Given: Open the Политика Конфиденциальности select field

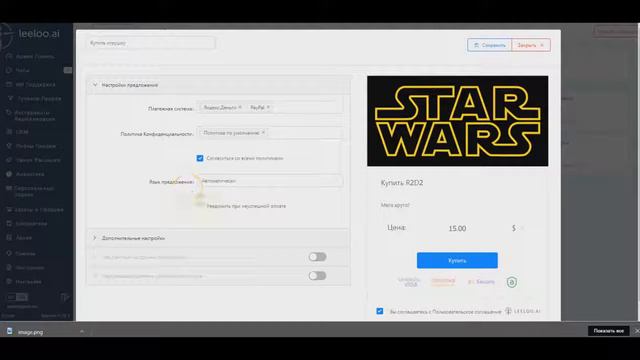Looking at the screenshot, I should click(x=270, y=133).
